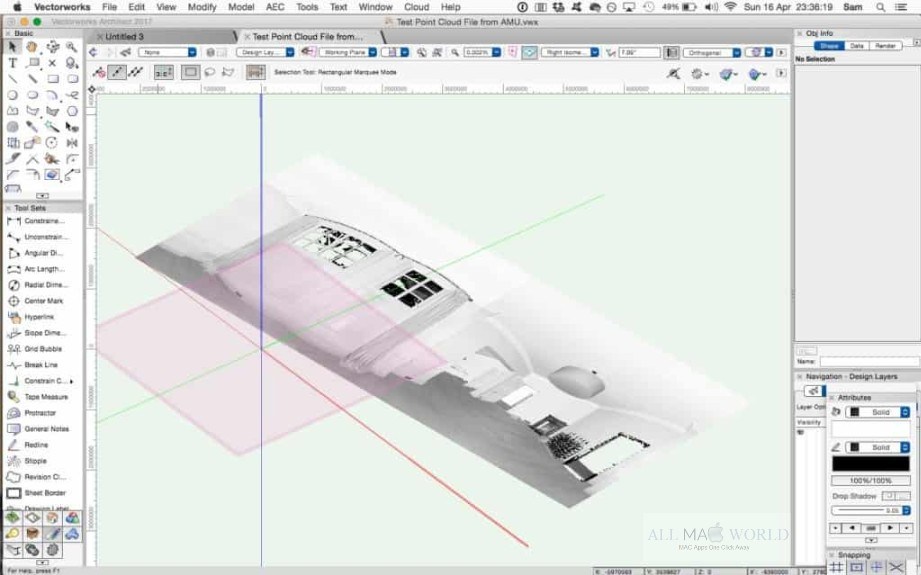Enable Lasso Marquee selection mode
921x575 pixels.
[210, 72]
